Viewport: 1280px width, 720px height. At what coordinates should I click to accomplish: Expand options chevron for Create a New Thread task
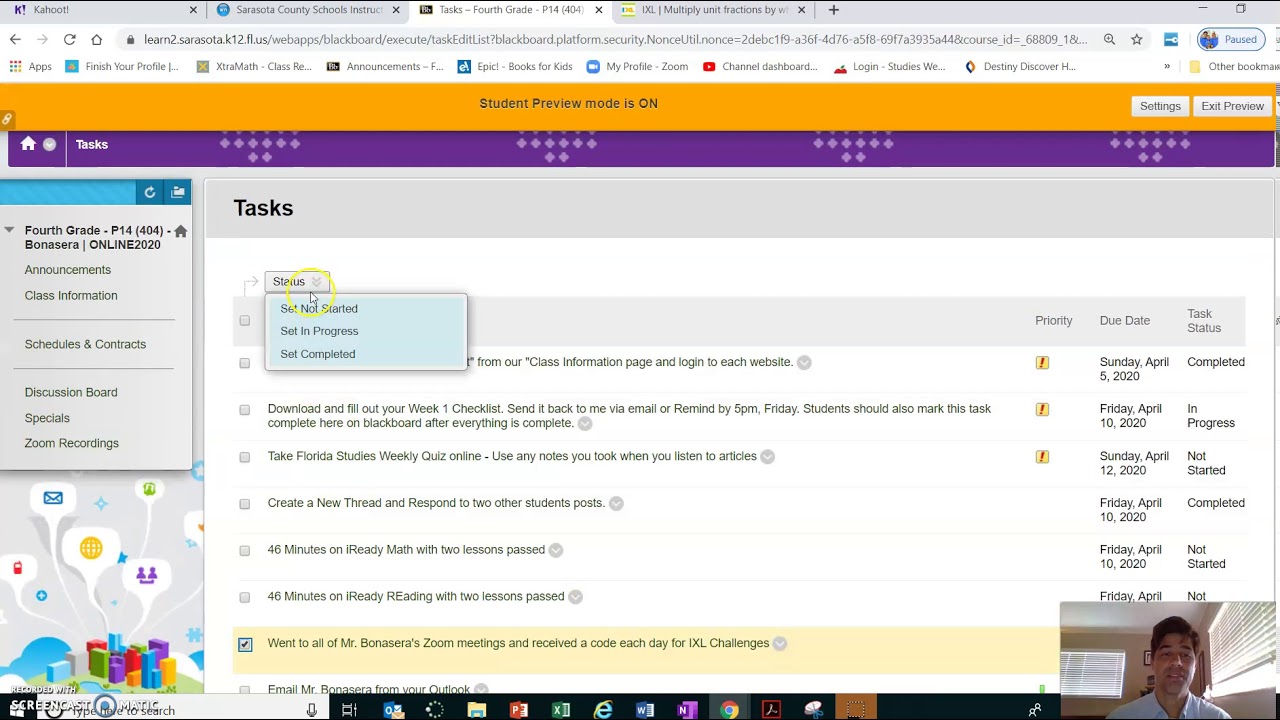(616, 504)
